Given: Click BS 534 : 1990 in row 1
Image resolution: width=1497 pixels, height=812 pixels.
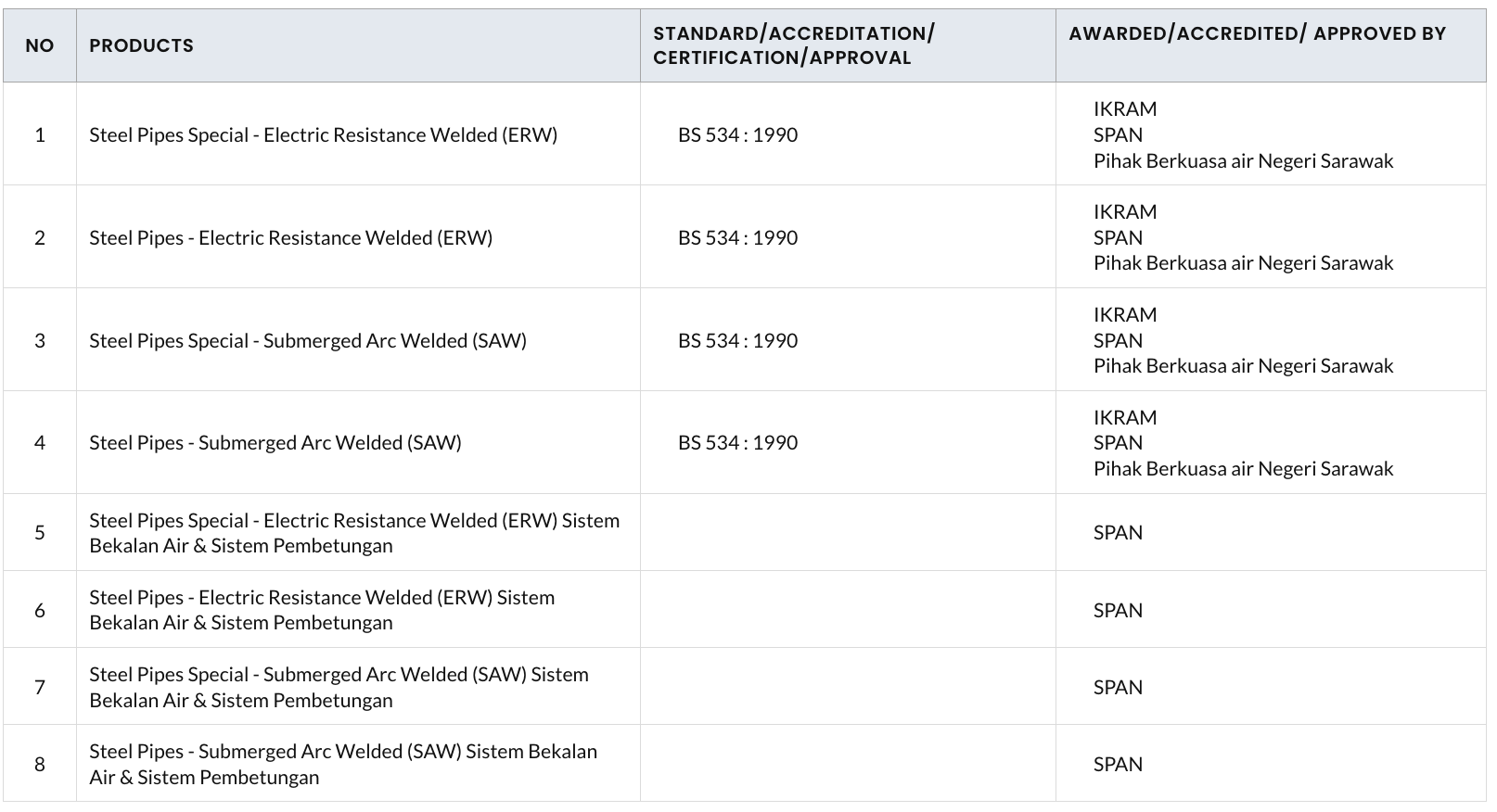Looking at the screenshot, I should [x=737, y=135].
